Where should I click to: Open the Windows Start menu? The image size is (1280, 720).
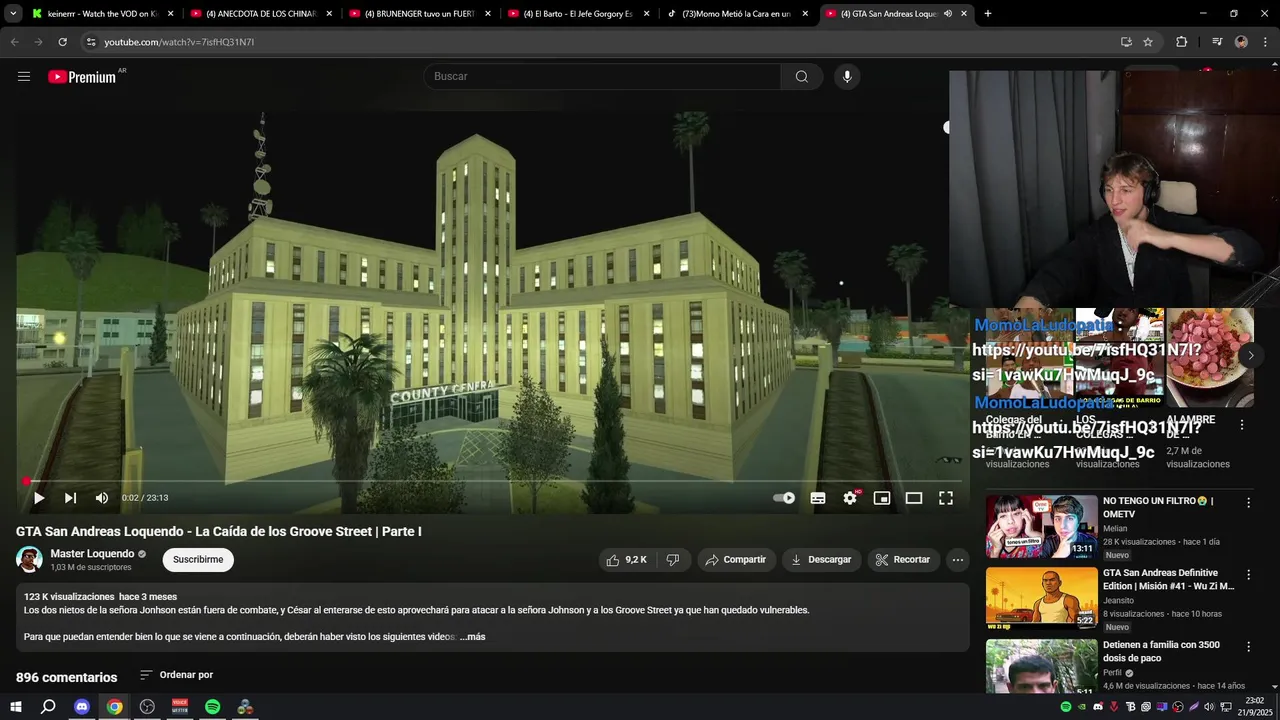pyautogui.click(x=15, y=707)
